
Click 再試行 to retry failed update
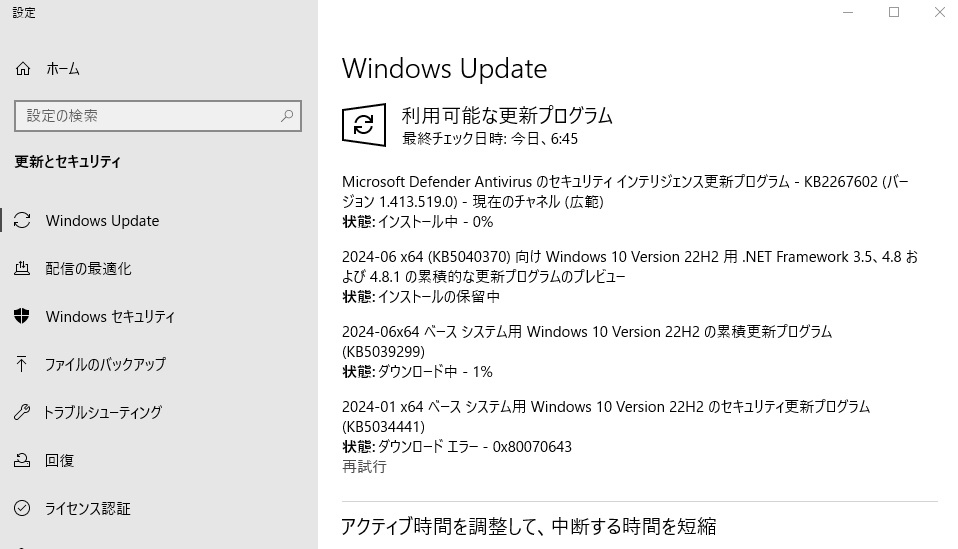tap(364, 467)
